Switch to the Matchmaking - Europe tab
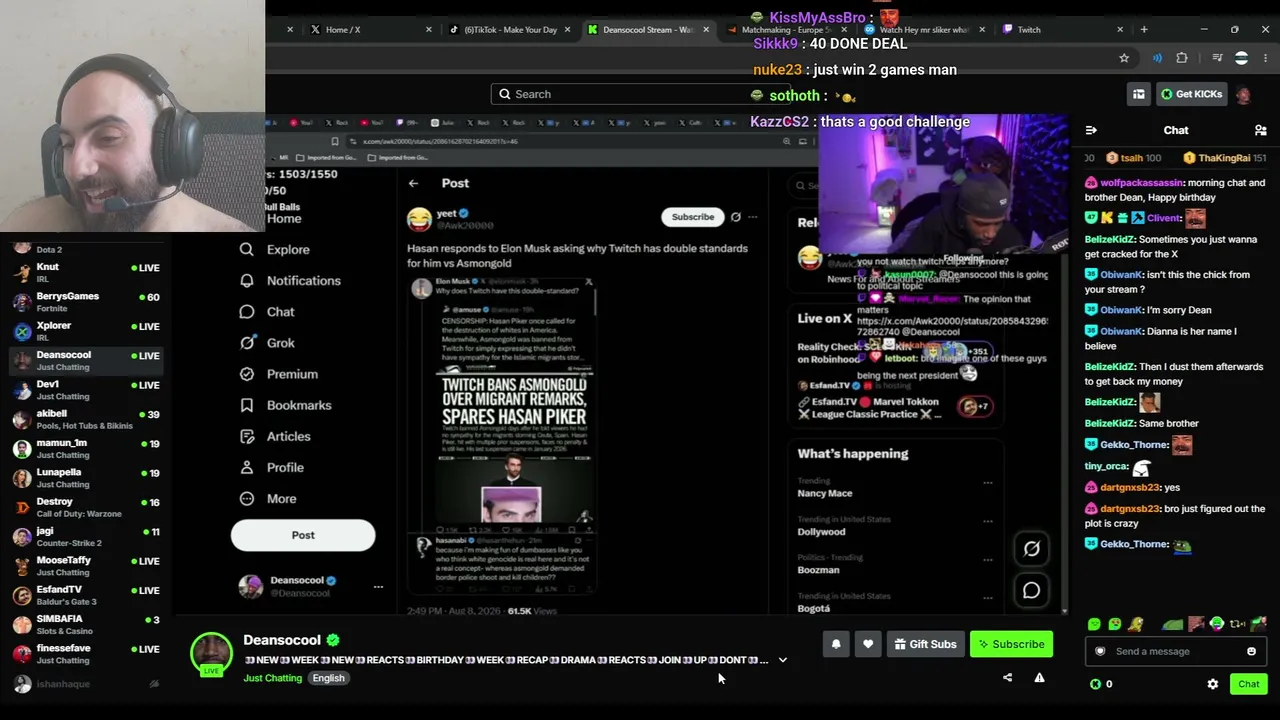 point(785,30)
